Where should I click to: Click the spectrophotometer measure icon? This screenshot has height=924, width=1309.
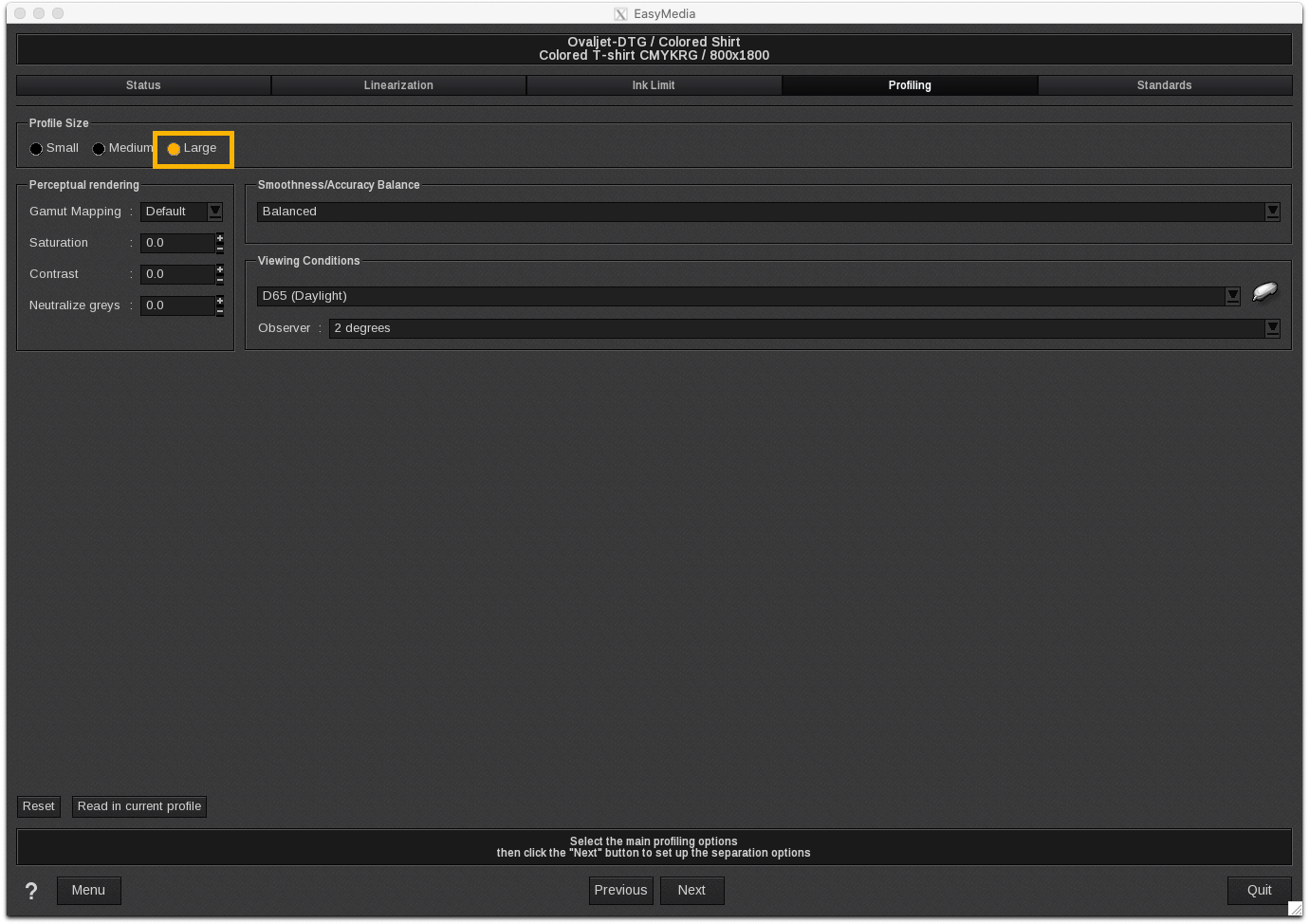[x=1264, y=292]
